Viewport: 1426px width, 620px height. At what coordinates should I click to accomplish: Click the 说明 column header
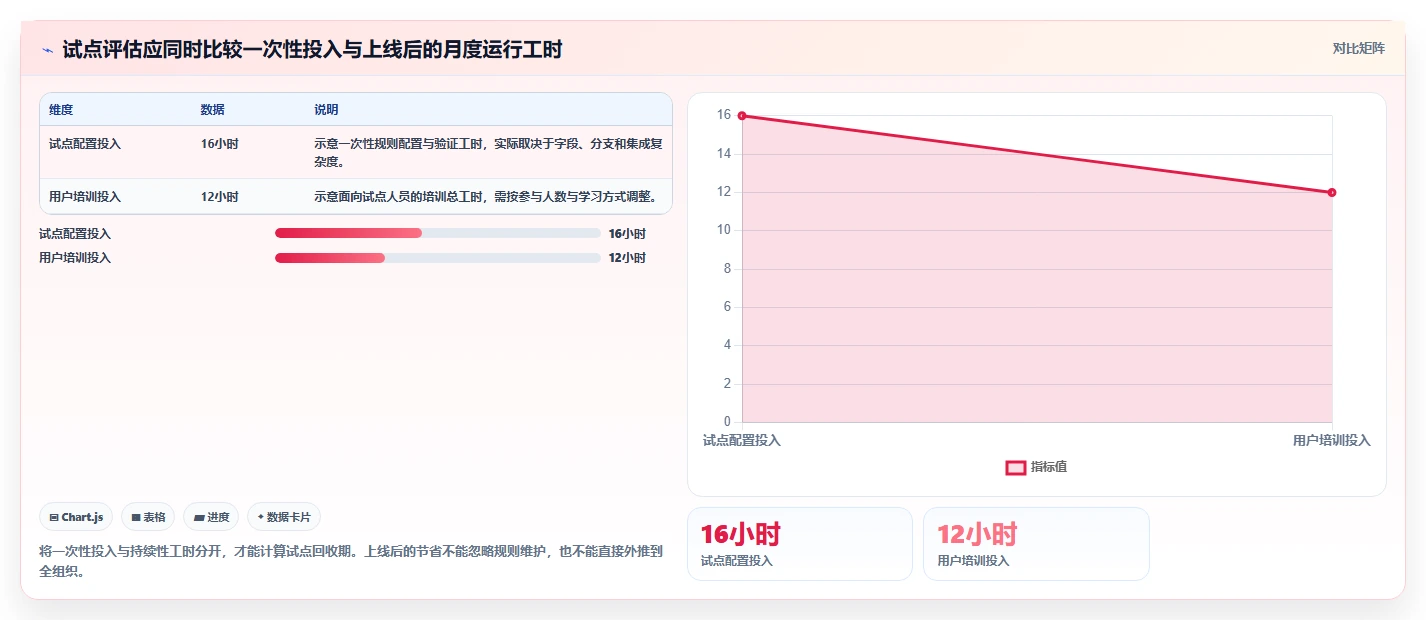point(326,110)
